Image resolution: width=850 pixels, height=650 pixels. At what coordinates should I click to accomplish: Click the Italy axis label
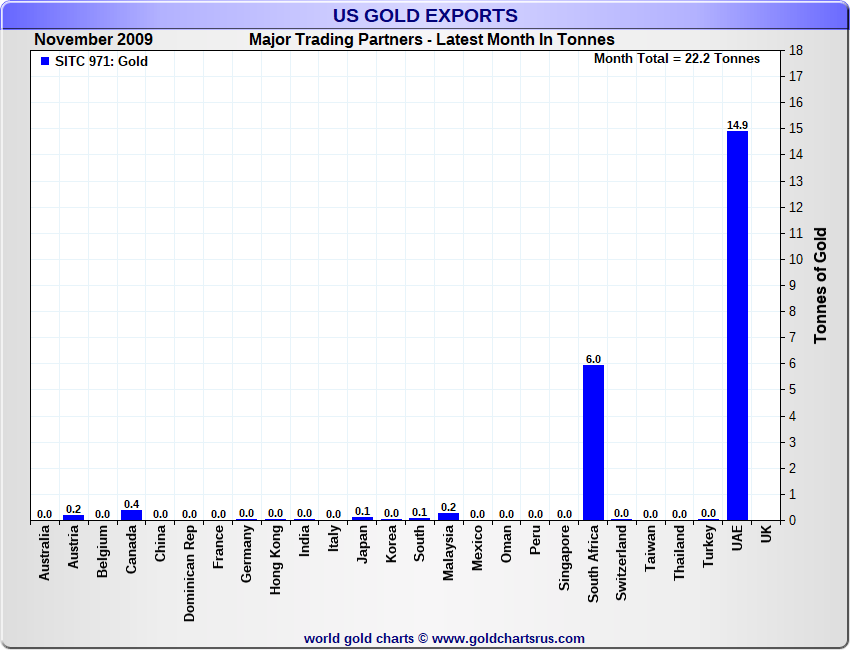pyautogui.click(x=333, y=538)
